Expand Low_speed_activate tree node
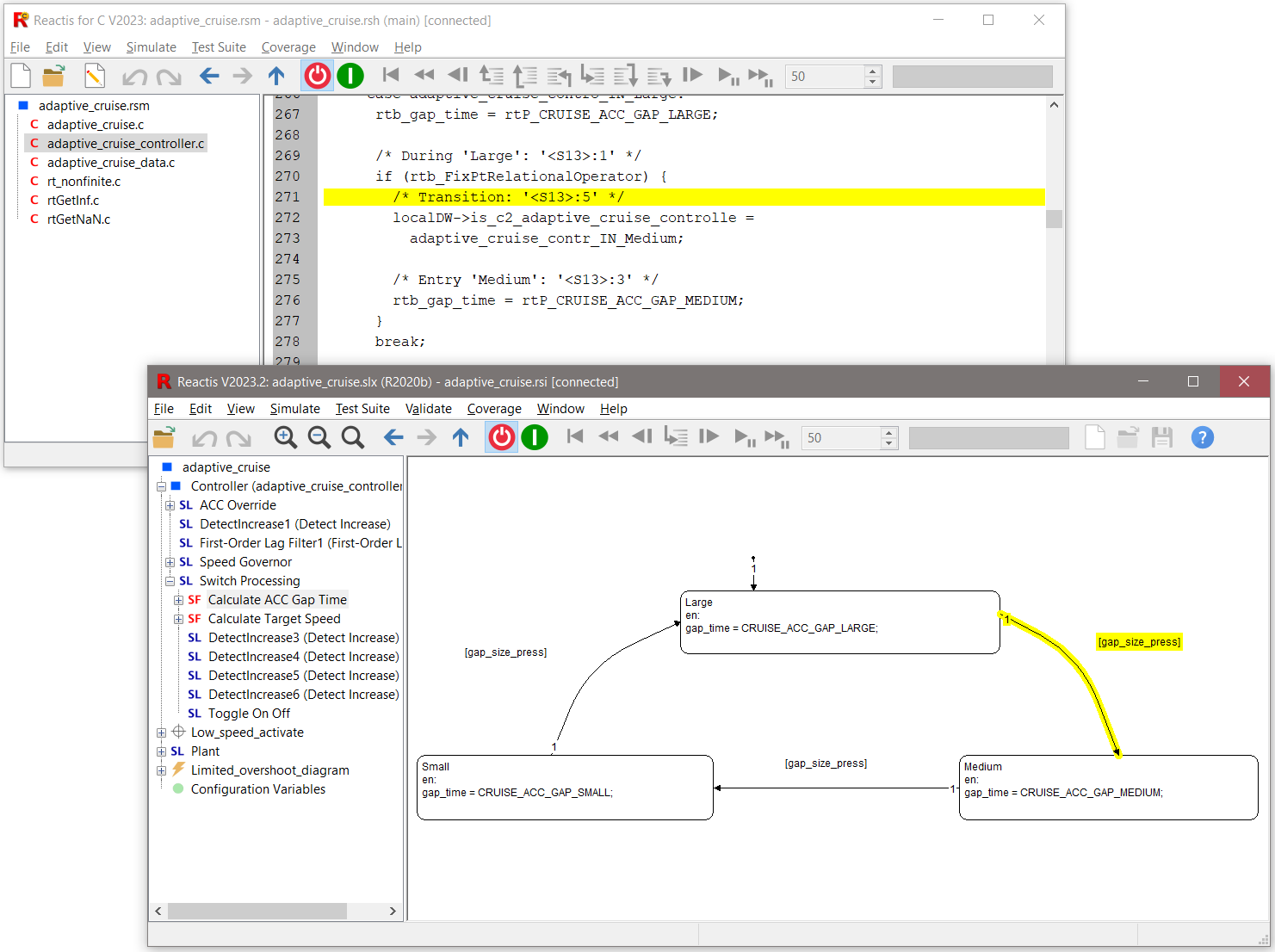Screen dimensions: 1275x952 pyautogui.click(x=161, y=733)
